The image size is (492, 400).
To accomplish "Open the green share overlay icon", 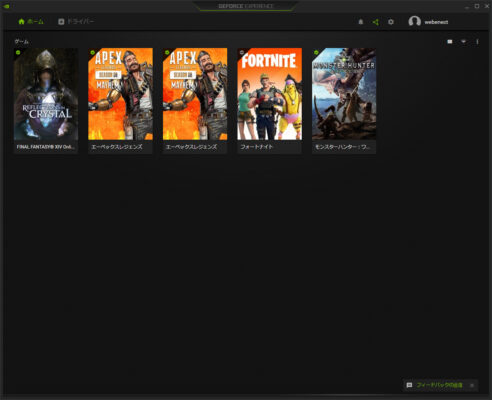I will click(x=376, y=22).
